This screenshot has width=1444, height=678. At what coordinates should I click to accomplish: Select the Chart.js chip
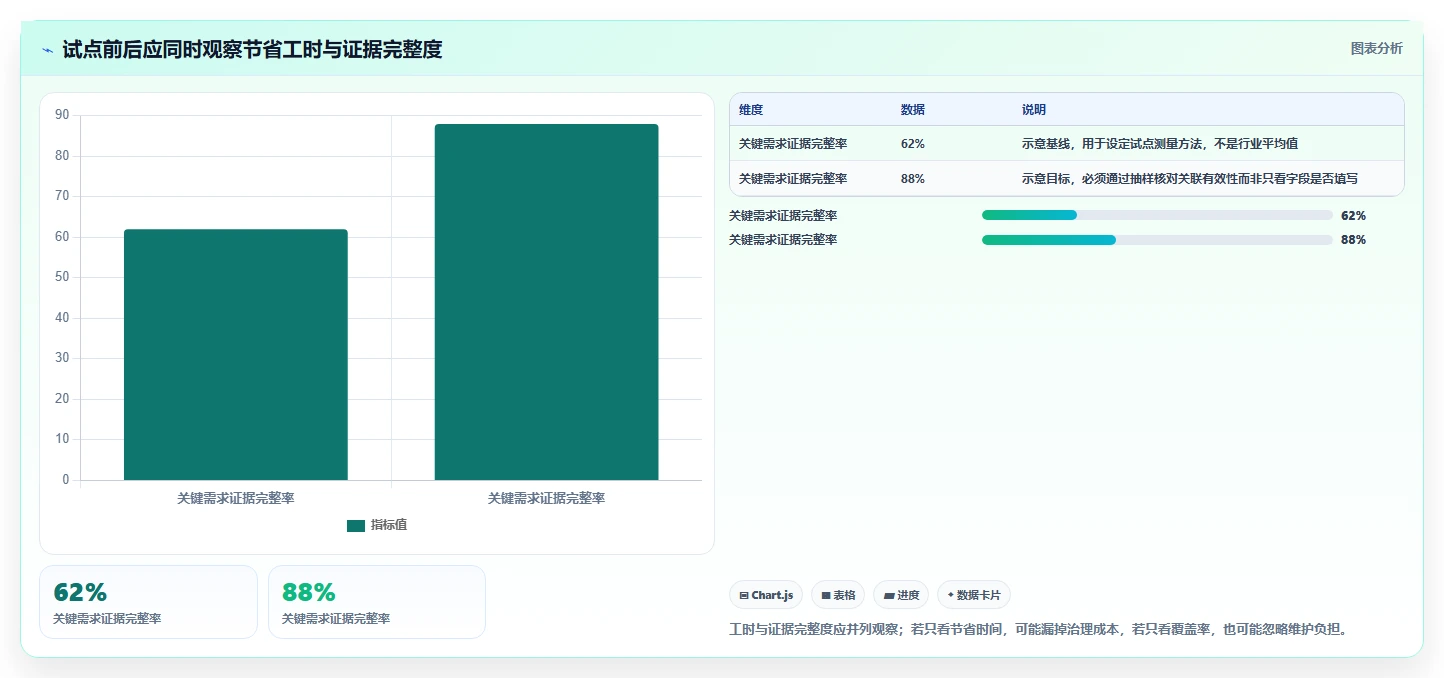[x=766, y=595]
